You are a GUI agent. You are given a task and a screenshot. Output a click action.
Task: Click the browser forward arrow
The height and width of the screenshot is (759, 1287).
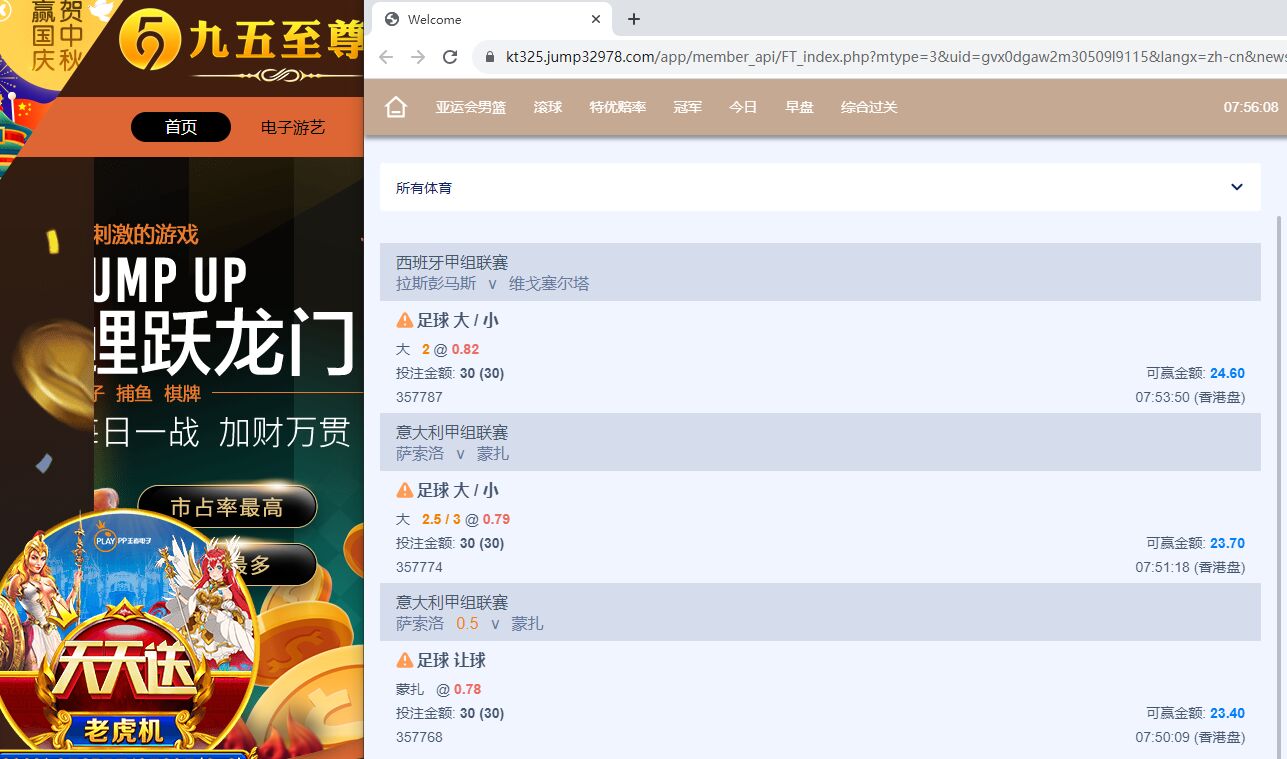coord(418,57)
